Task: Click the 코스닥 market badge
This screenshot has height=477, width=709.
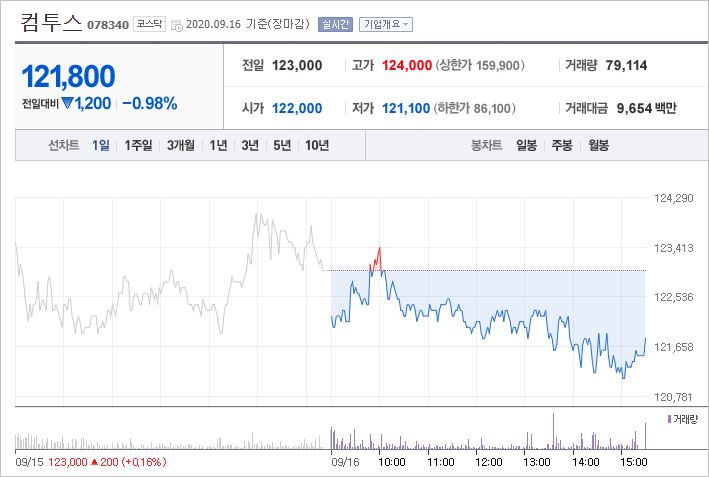Action: 149,24
